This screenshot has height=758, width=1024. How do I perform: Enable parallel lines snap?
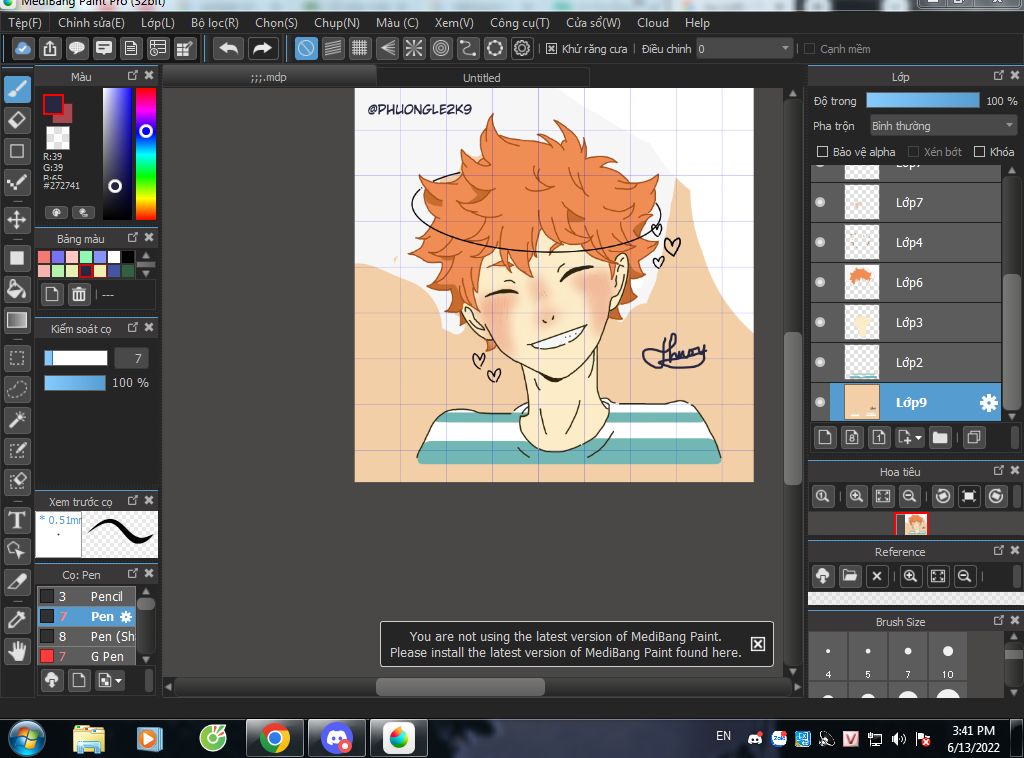333,48
